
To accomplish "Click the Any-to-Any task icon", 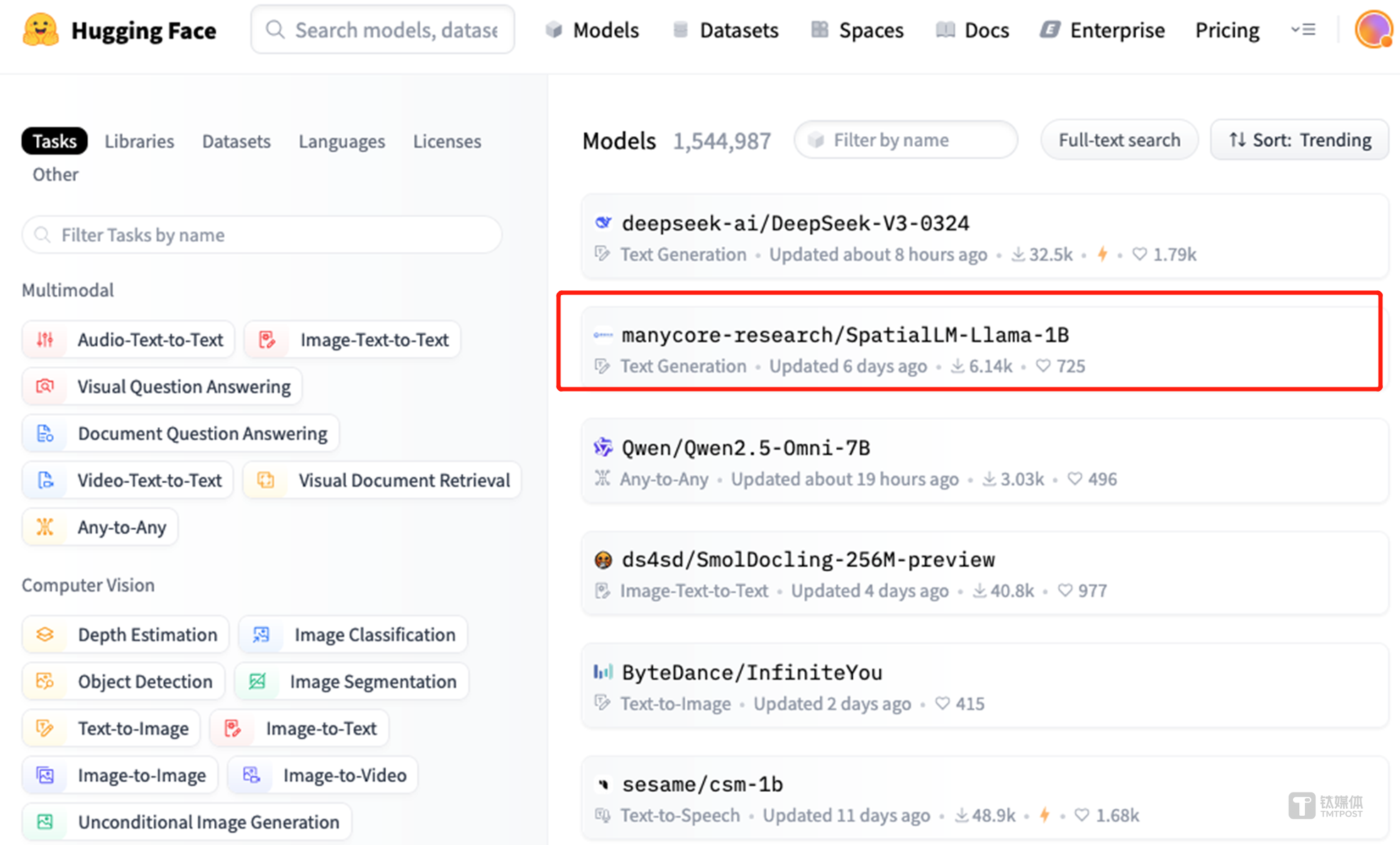I will tap(45, 527).
